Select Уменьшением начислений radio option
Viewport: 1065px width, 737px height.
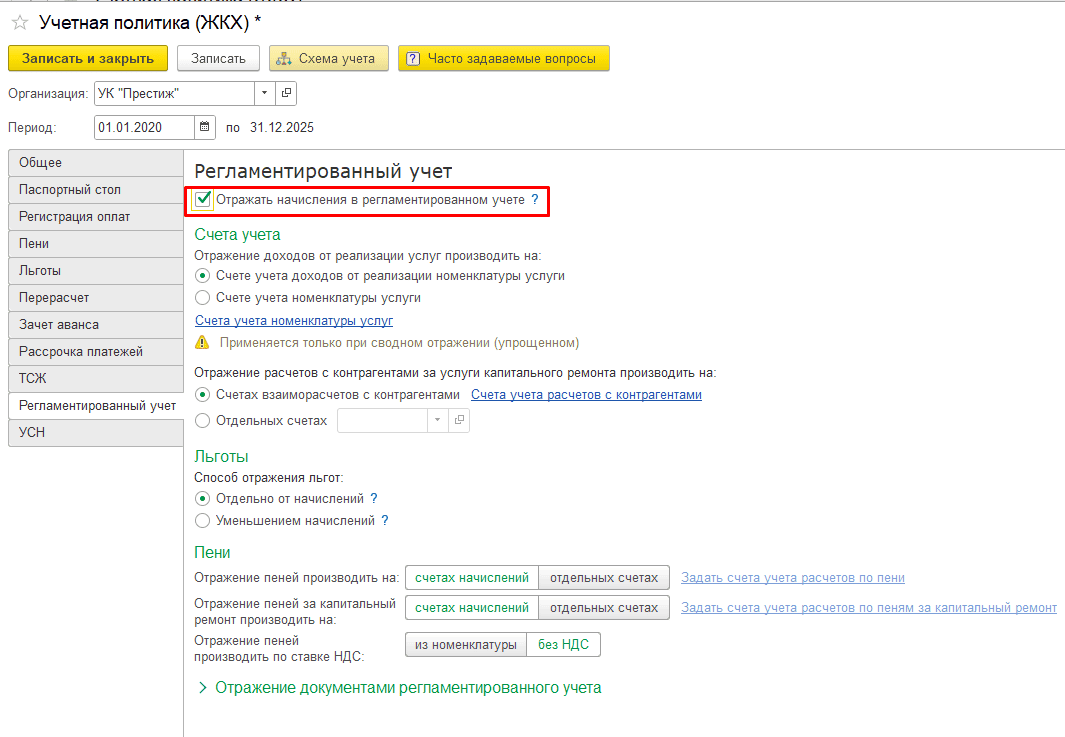pos(203,521)
